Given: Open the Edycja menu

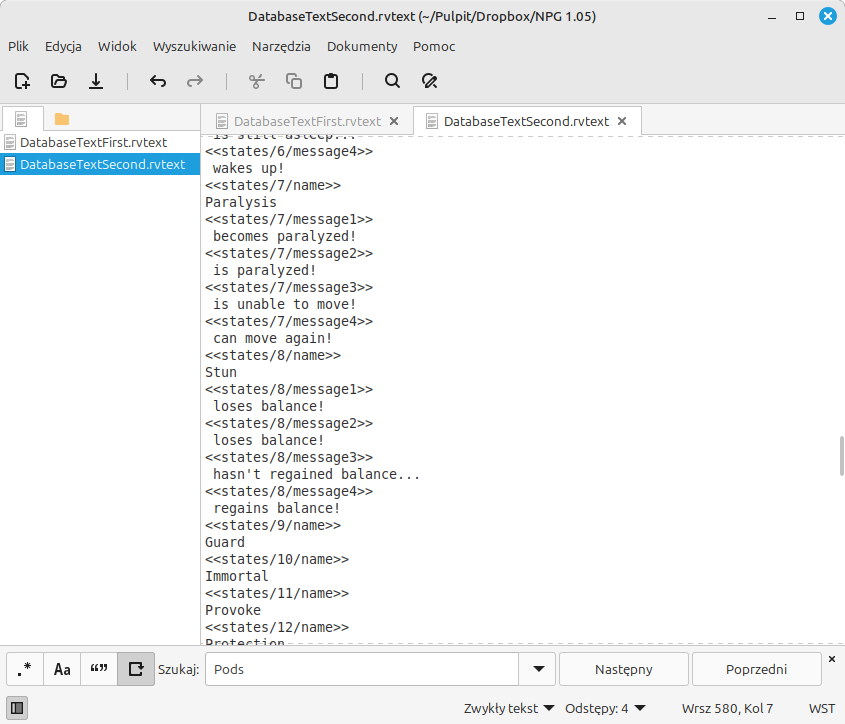Looking at the screenshot, I should point(63,46).
